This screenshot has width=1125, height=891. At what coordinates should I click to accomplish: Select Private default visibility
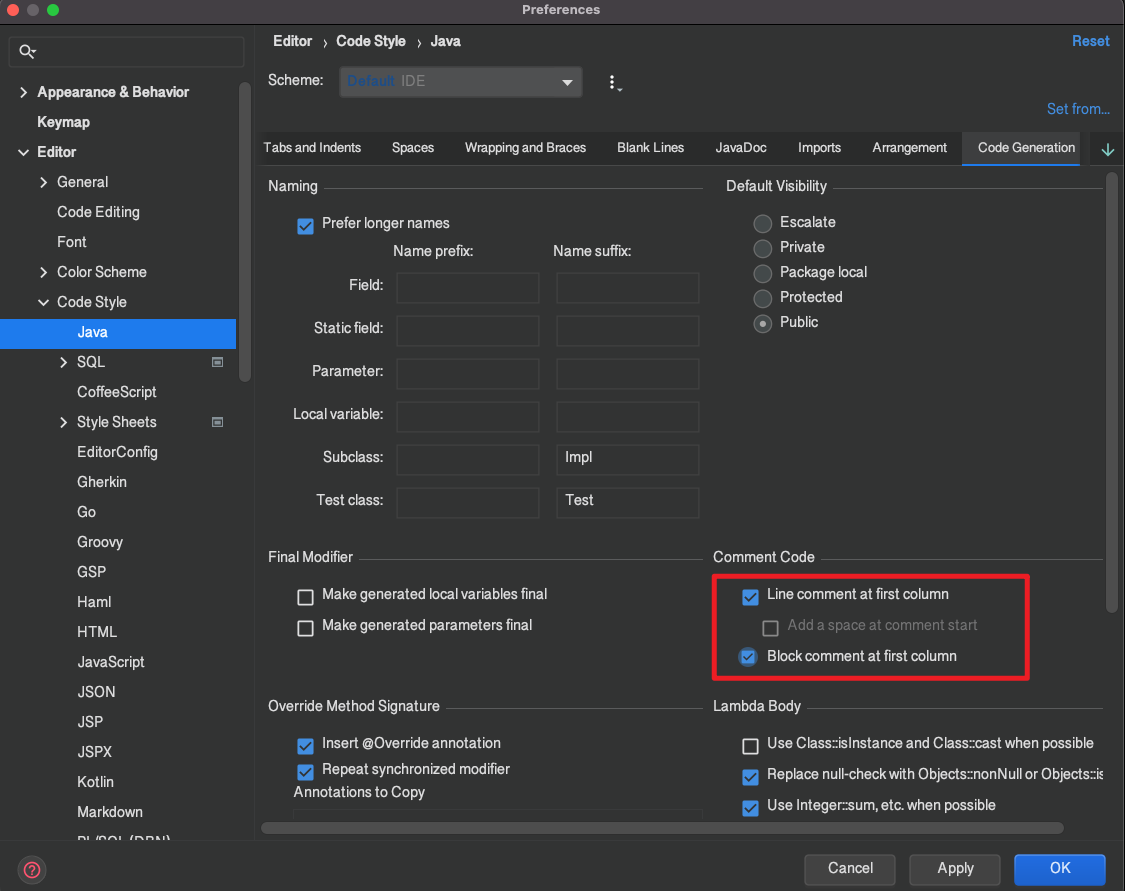pyautogui.click(x=763, y=248)
